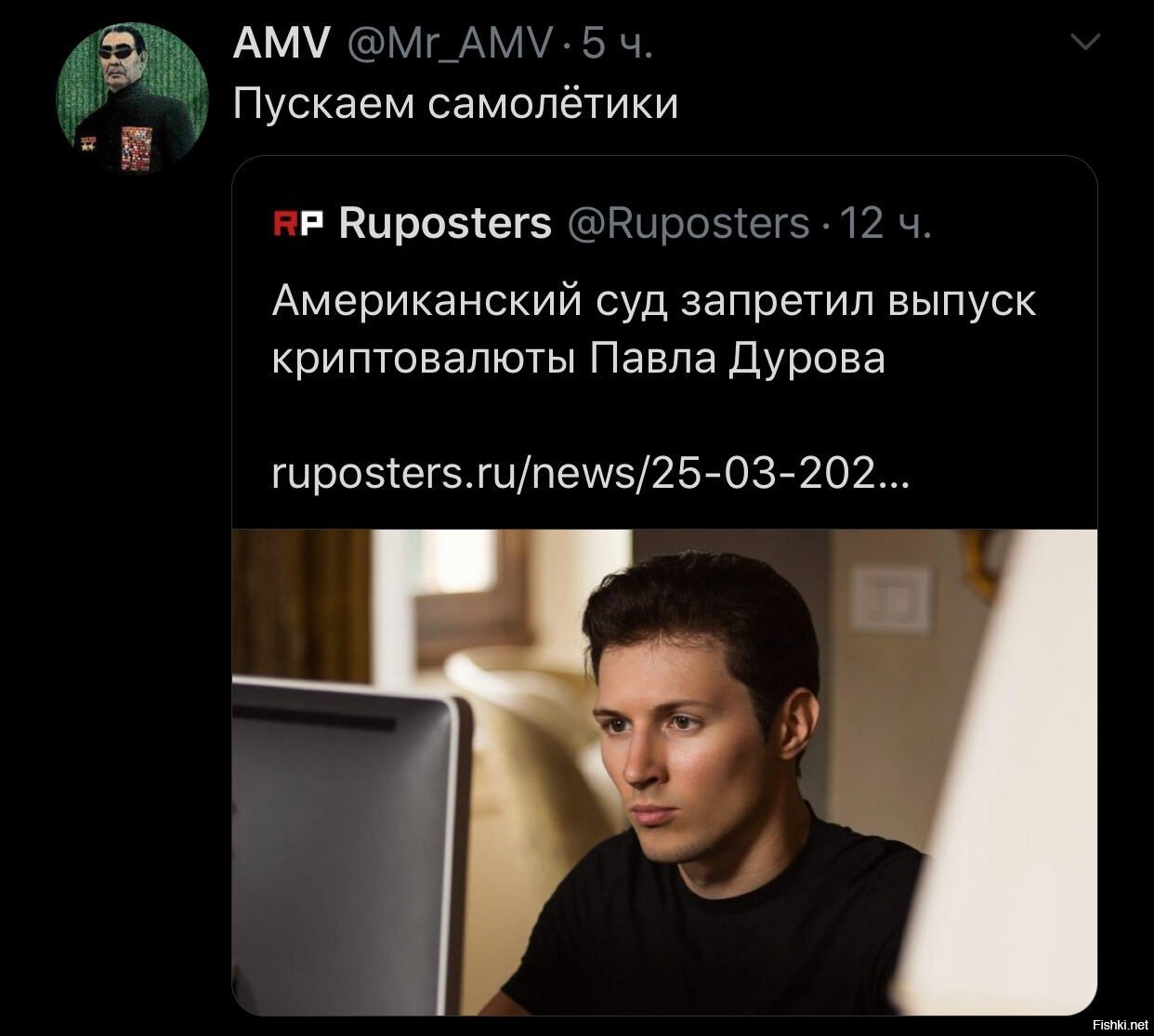Screen dimensions: 1154x1036
Task: Open the attached photo of man at computer
Action: click(x=664, y=771)
